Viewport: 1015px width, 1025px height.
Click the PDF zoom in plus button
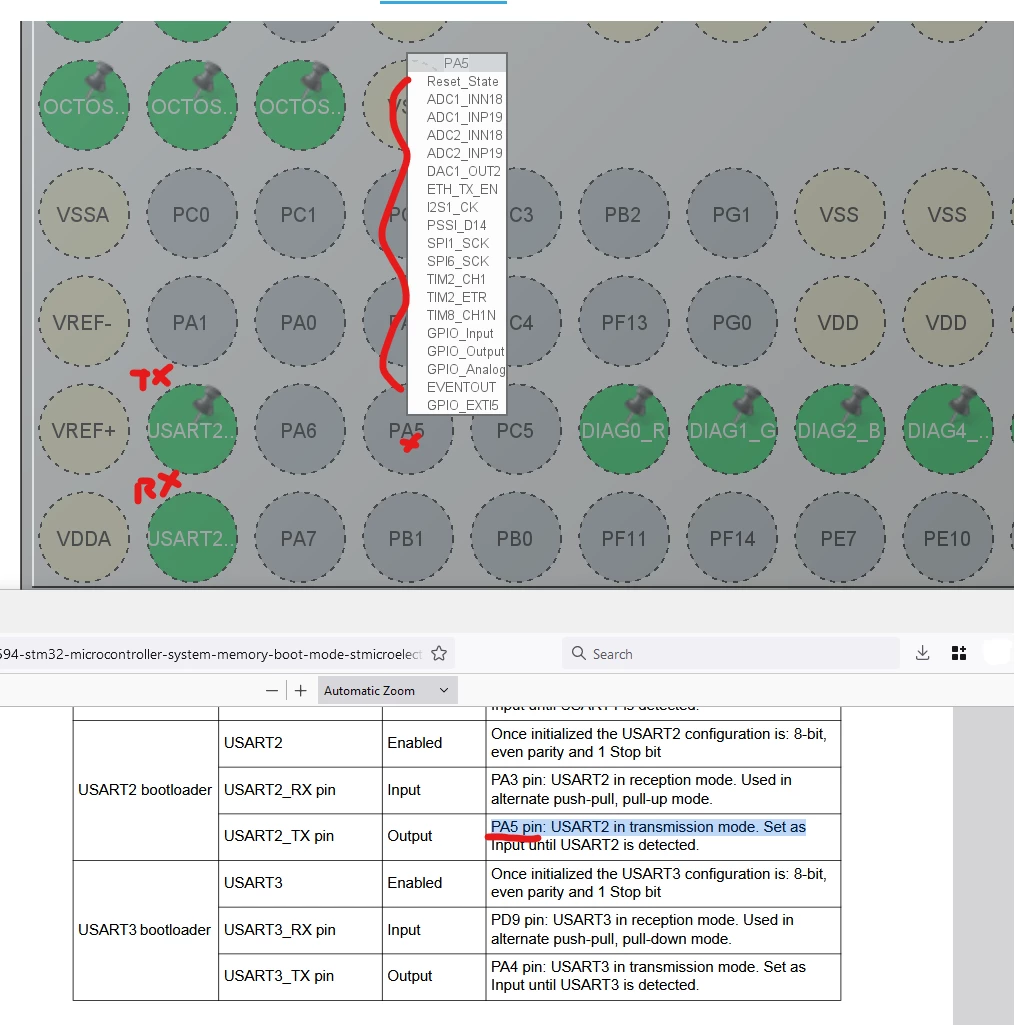[301, 690]
